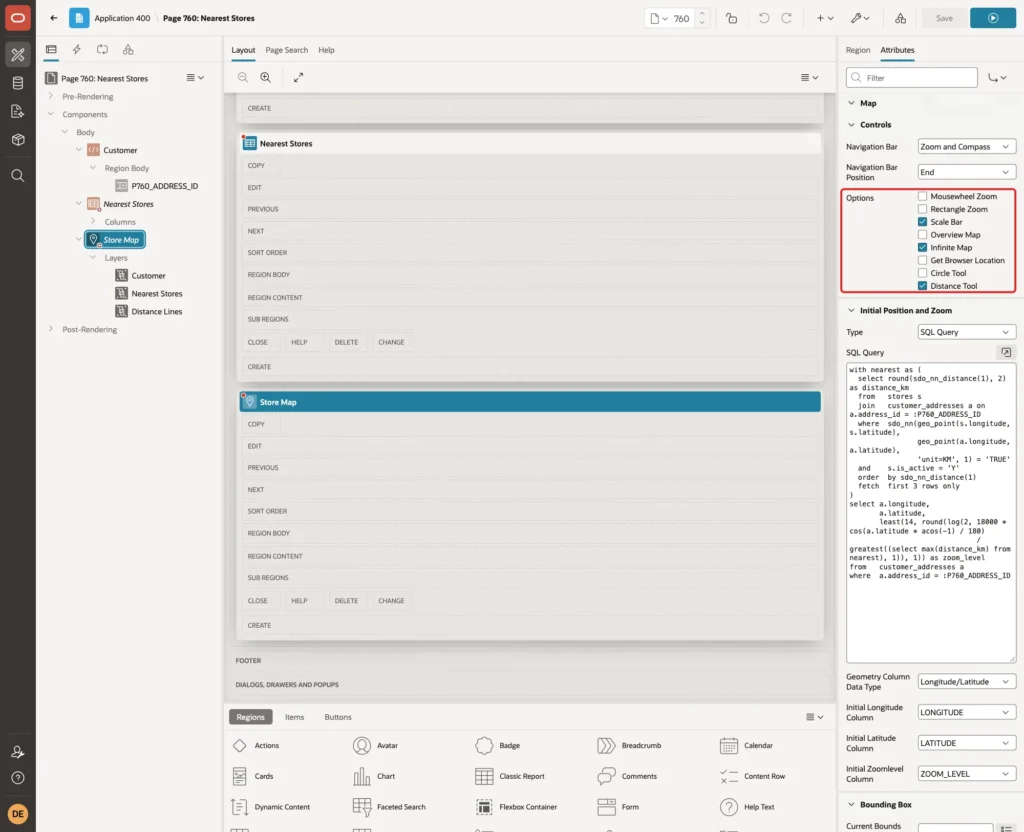Viewport: 1024px width, 832px height.
Task: Enable the Rectangle Zoom option
Action: coord(922,209)
